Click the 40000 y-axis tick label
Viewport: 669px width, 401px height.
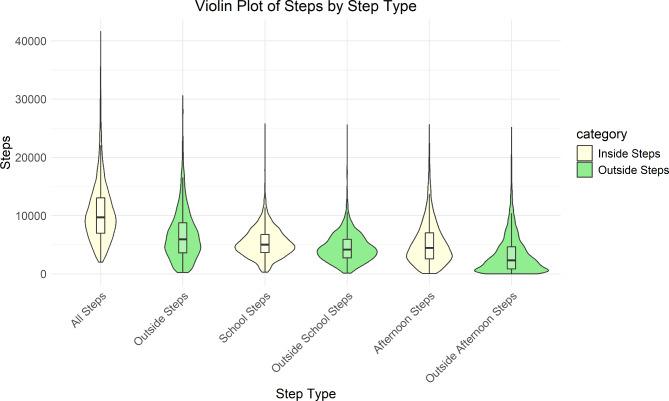pyautogui.click(x=36, y=41)
